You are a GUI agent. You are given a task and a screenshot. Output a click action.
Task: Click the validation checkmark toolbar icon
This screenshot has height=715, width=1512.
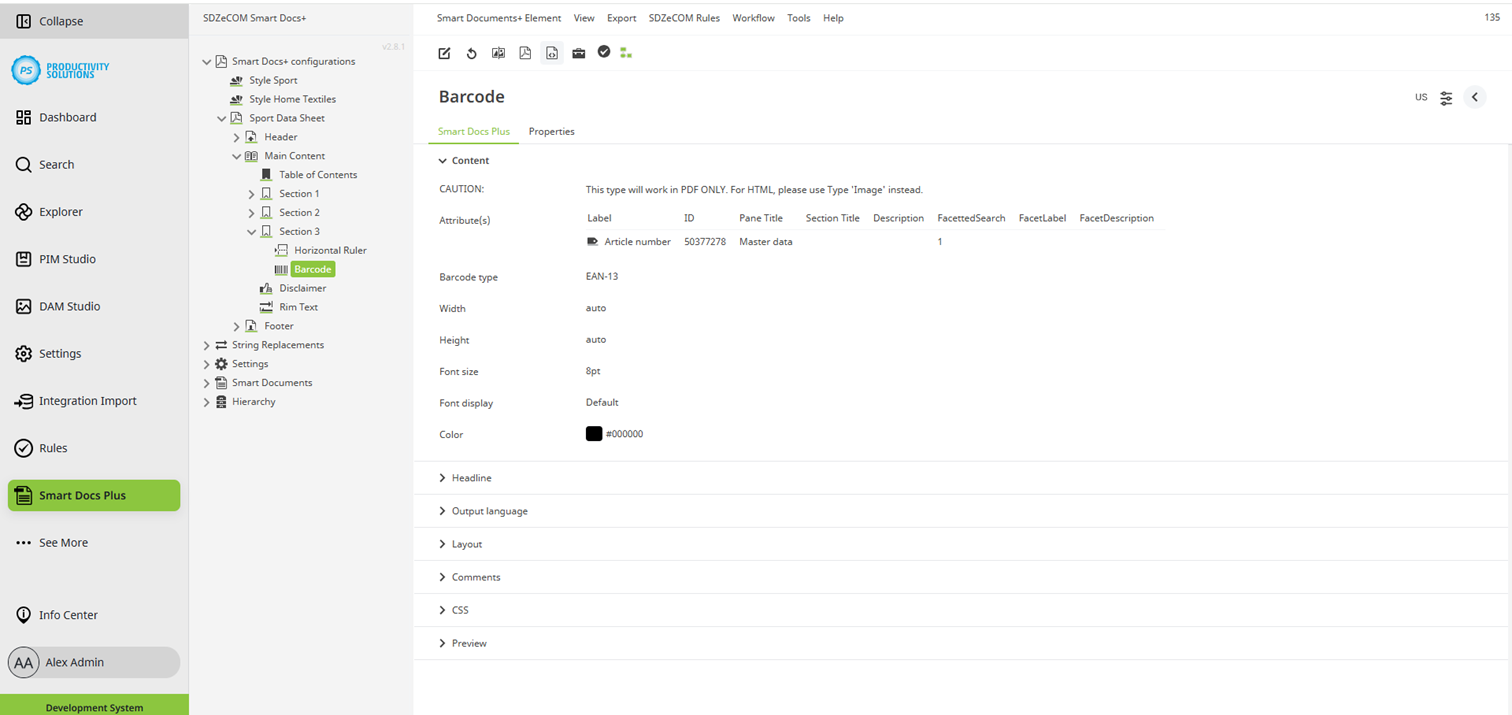(604, 52)
